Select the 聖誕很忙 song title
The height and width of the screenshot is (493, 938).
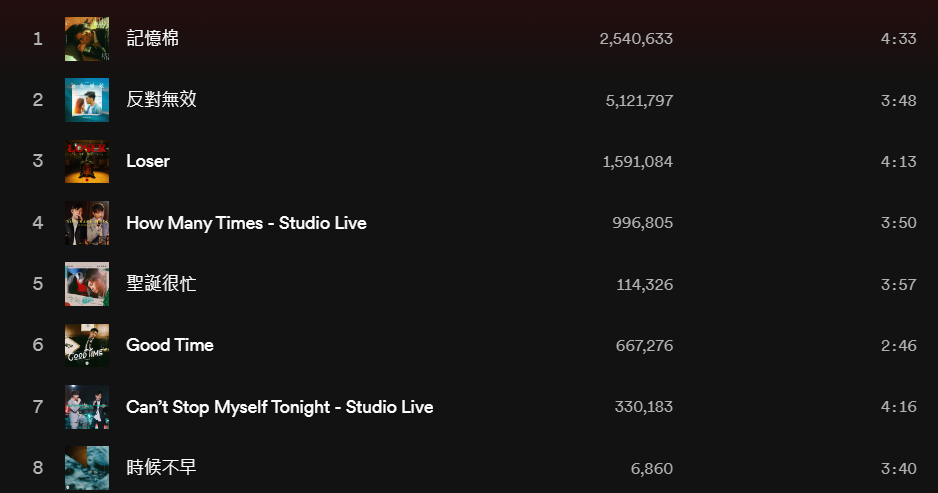[162, 284]
